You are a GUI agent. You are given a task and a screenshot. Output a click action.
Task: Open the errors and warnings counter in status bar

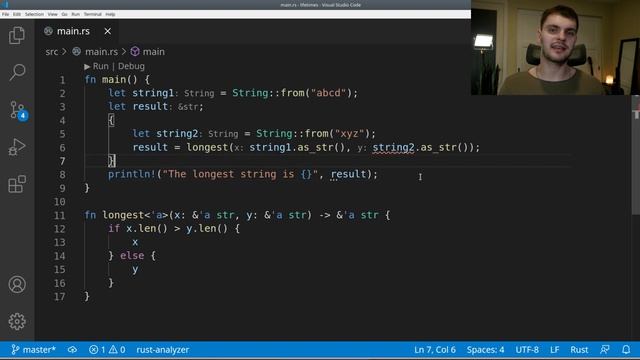[x=107, y=350]
